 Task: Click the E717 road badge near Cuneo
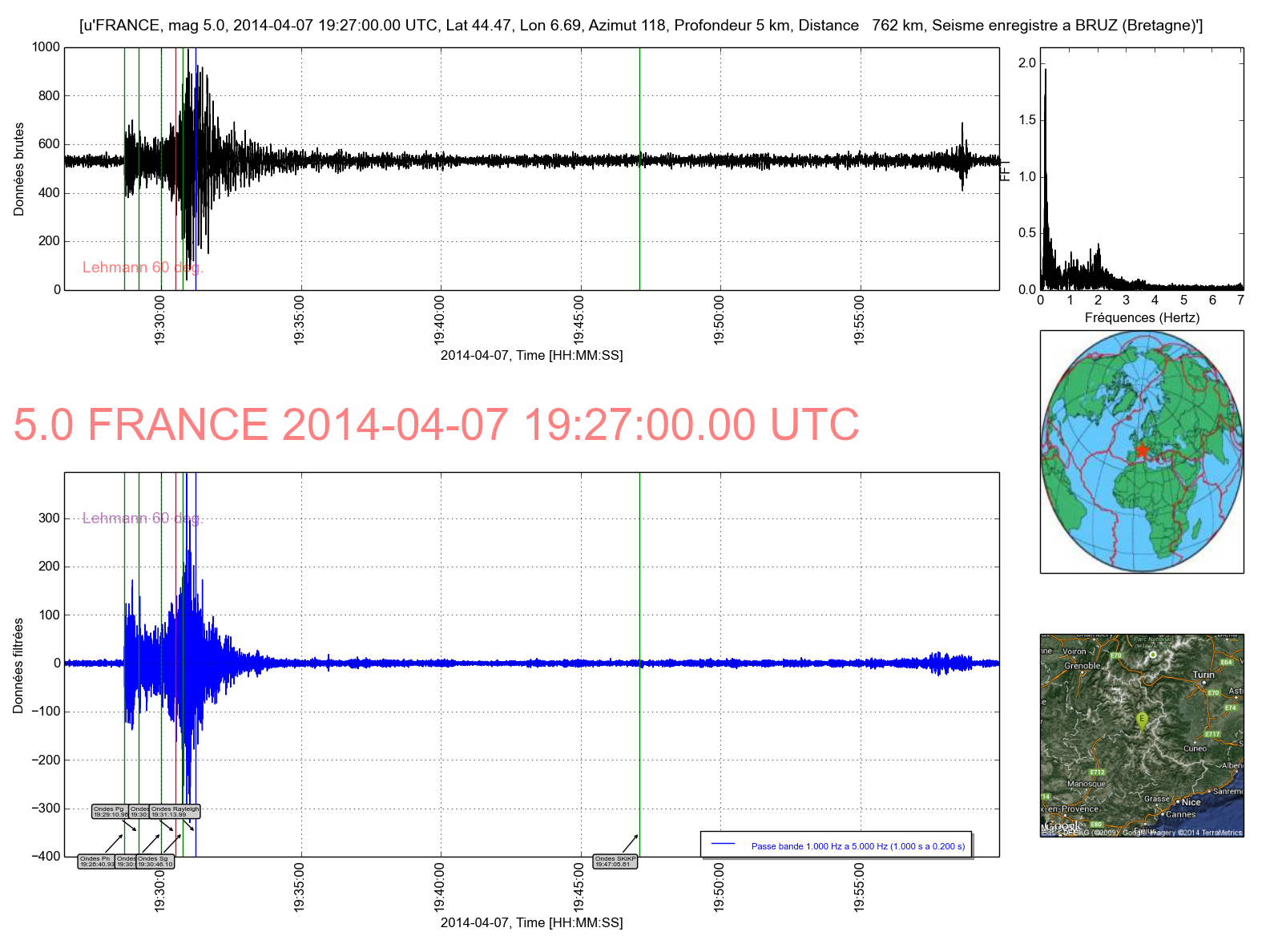coord(1211,734)
